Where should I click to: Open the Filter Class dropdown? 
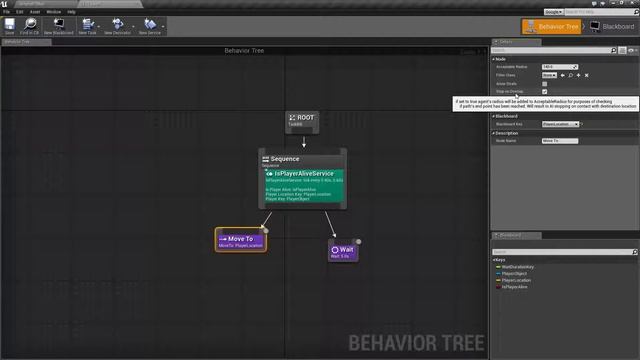[549, 75]
